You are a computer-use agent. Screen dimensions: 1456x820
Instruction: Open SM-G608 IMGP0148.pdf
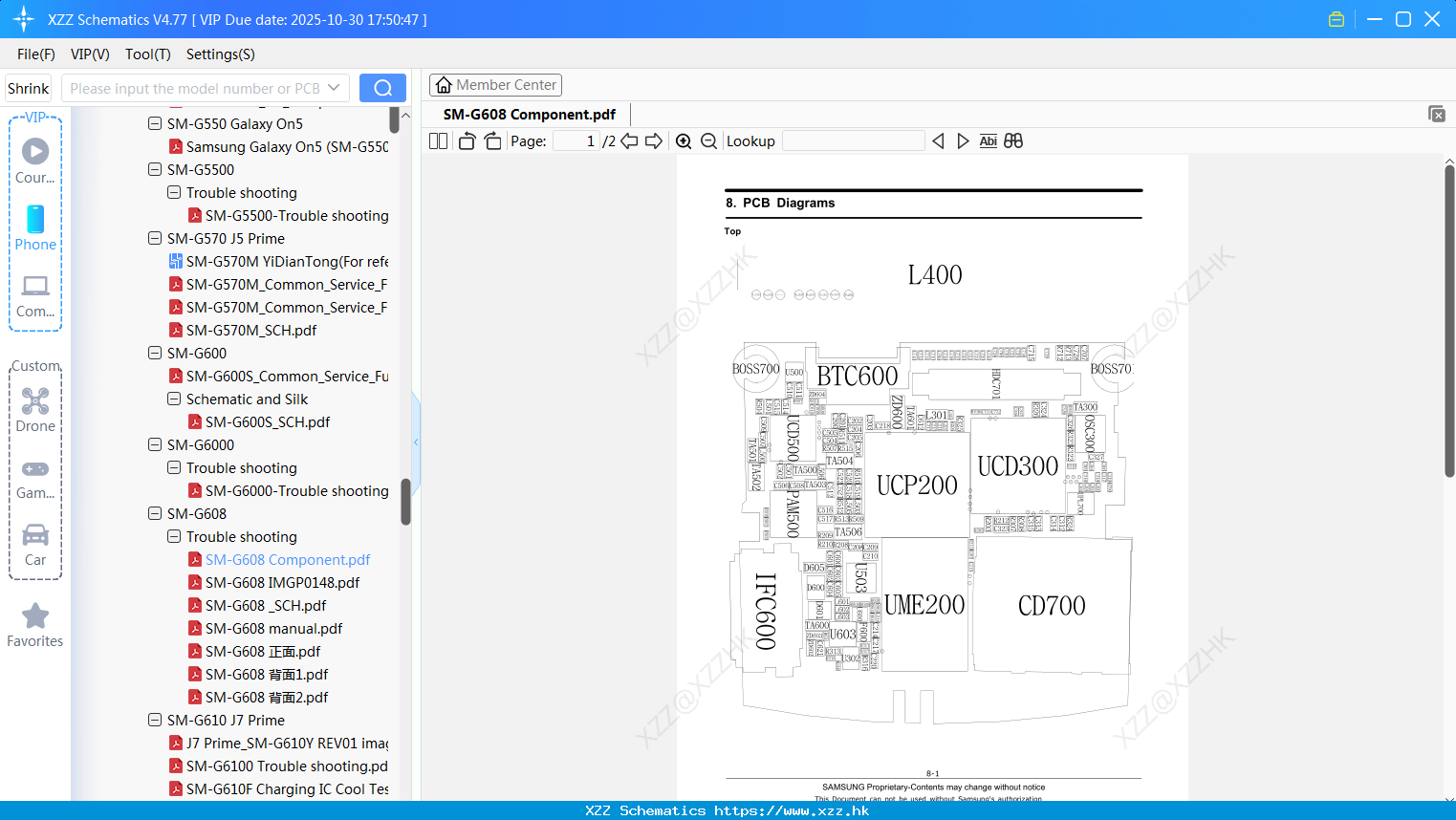(x=283, y=582)
